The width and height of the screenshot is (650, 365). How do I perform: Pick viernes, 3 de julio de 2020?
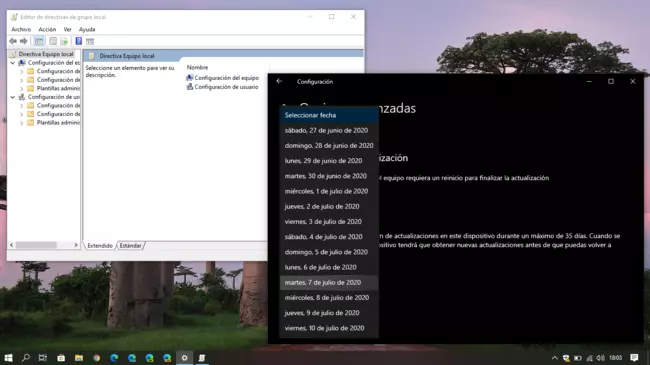click(x=329, y=221)
